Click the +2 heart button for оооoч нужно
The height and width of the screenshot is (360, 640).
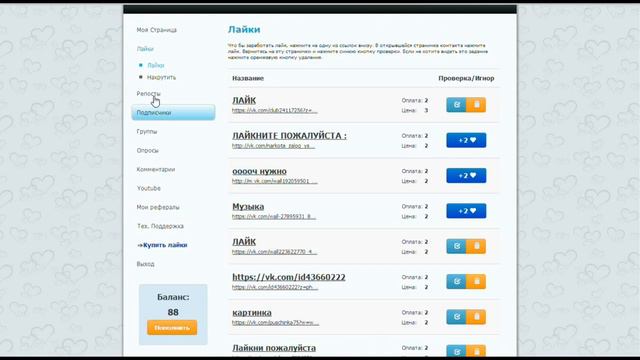[x=466, y=176]
